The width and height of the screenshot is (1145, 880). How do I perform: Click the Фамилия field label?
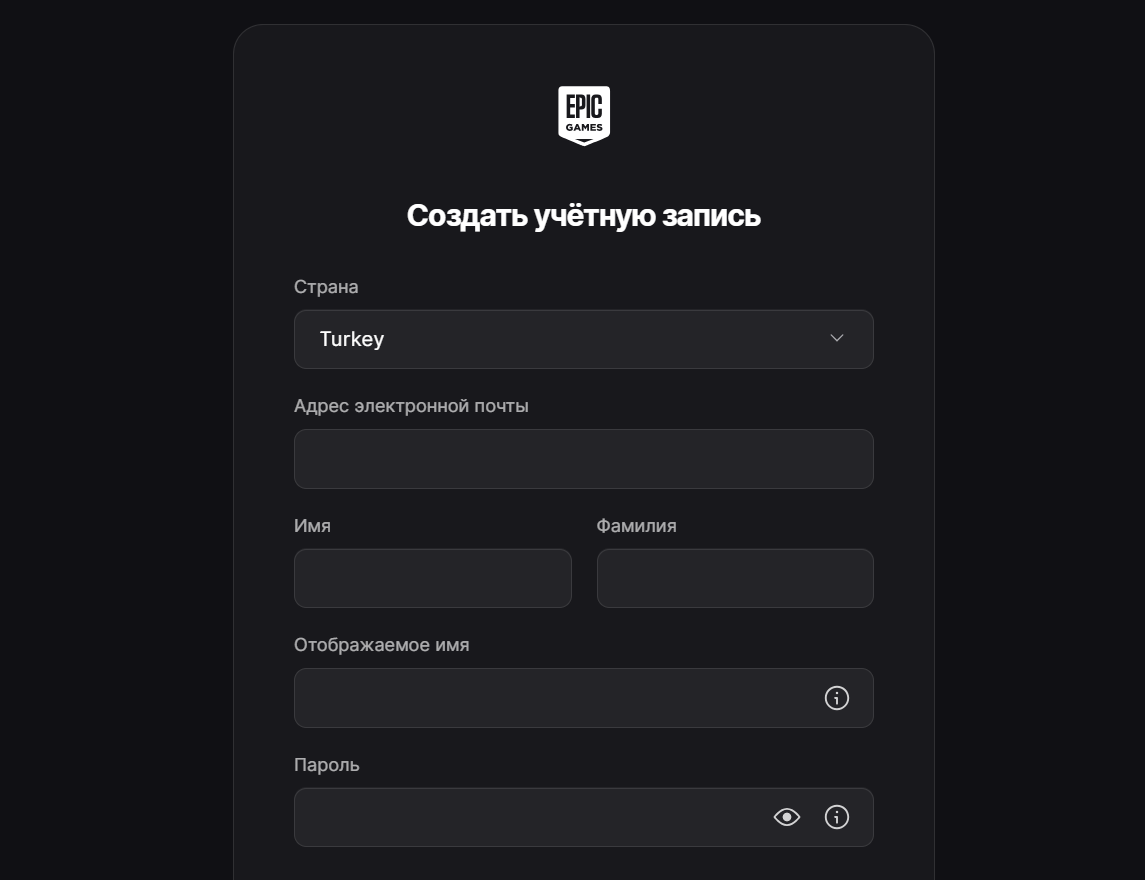click(636, 526)
